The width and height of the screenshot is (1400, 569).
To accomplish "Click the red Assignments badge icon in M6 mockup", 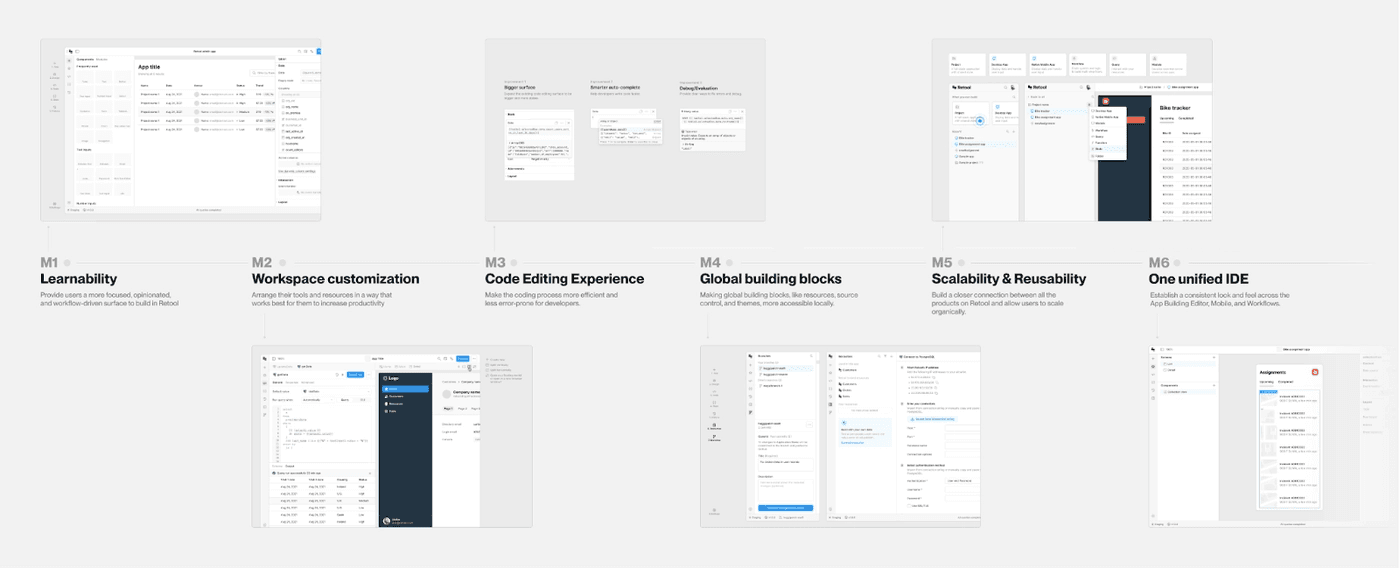I will tap(1316, 372).
